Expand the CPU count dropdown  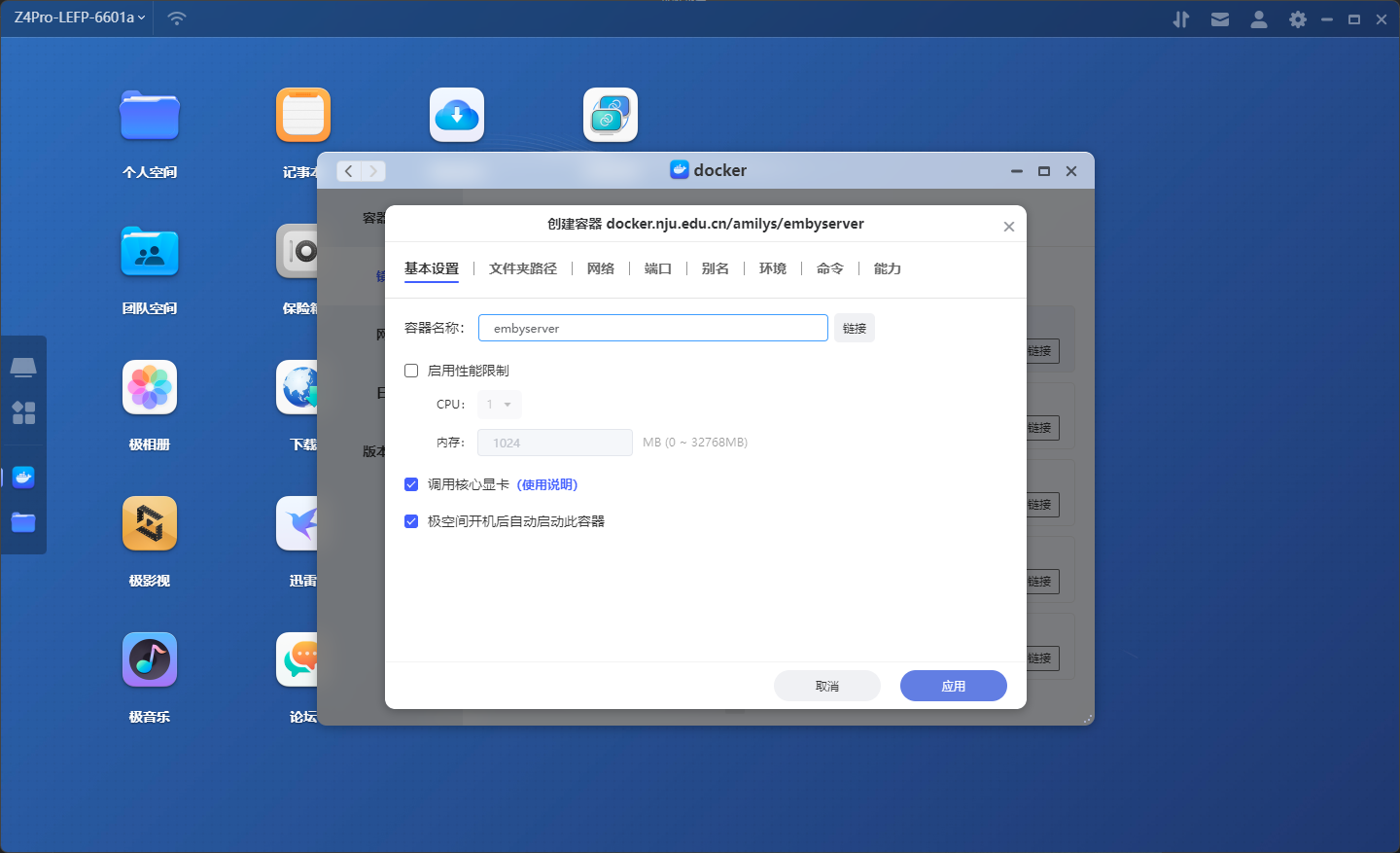(x=500, y=405)
